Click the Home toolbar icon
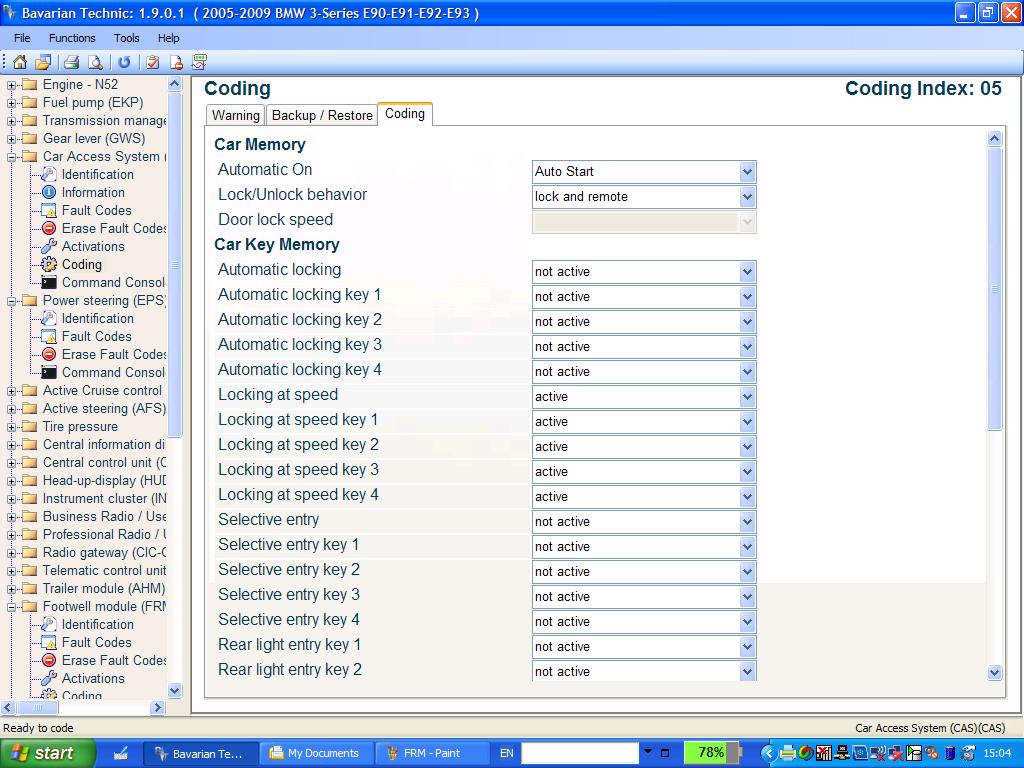 [20, 62]
